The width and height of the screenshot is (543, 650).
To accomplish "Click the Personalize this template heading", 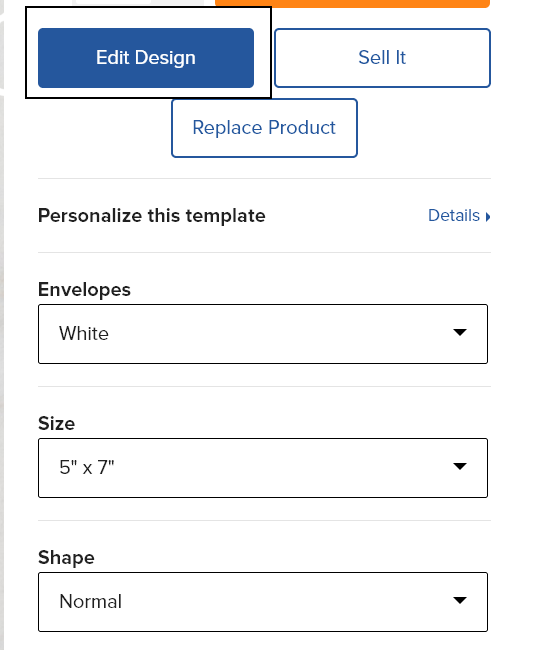I will pos(152,216).
